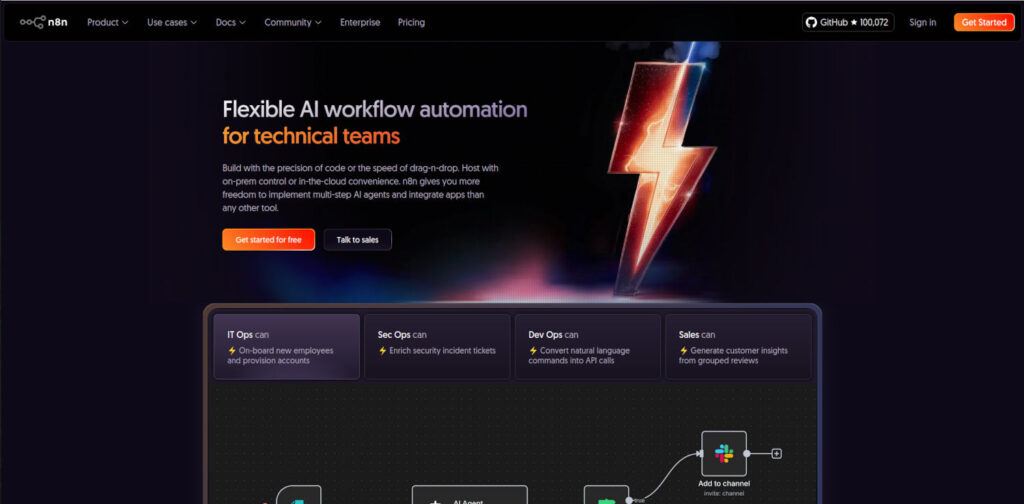Viewport: 1024px width, 504px height.
Task: Click the GitHub octocat icon
Action: (x=811, y=22)
